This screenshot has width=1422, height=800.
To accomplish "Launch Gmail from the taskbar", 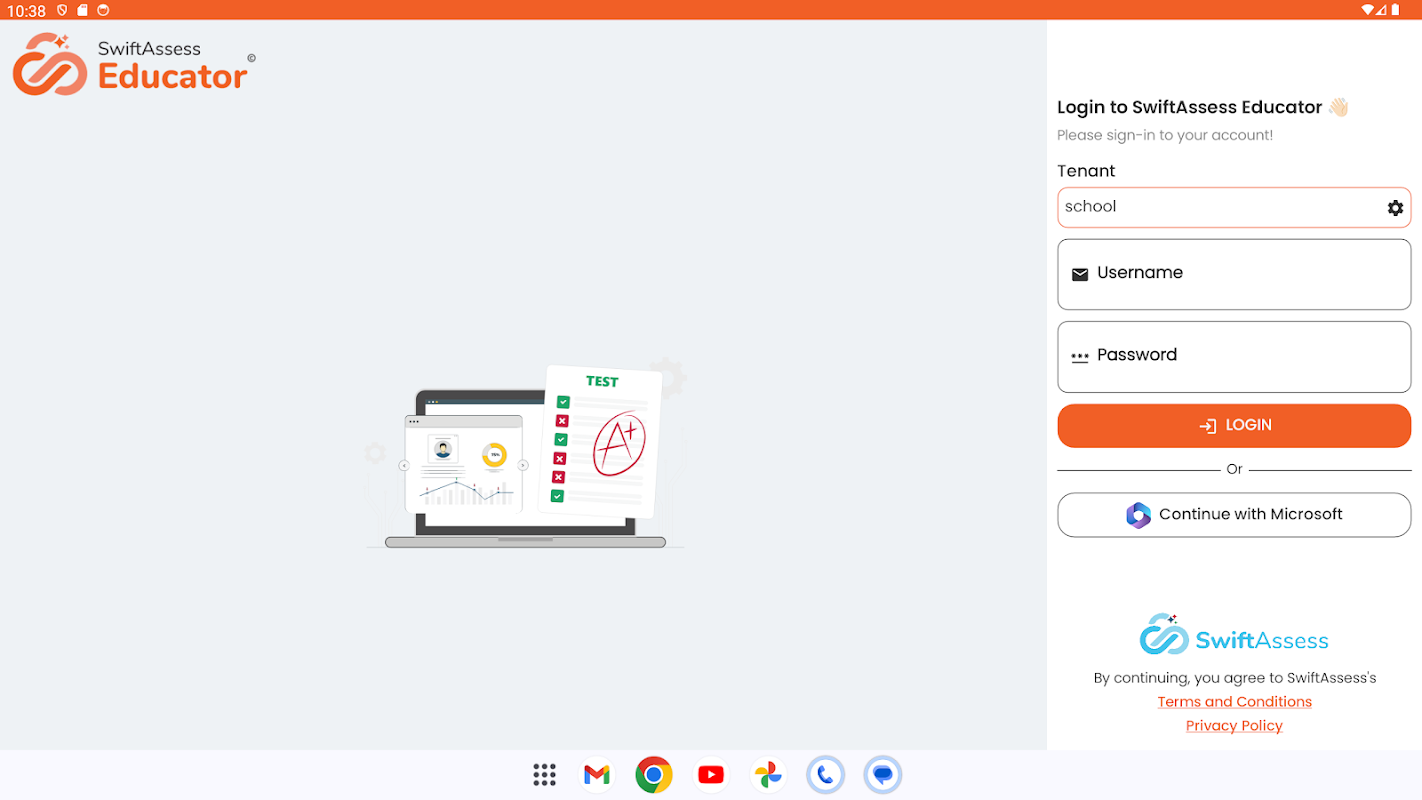I will 597,775.
